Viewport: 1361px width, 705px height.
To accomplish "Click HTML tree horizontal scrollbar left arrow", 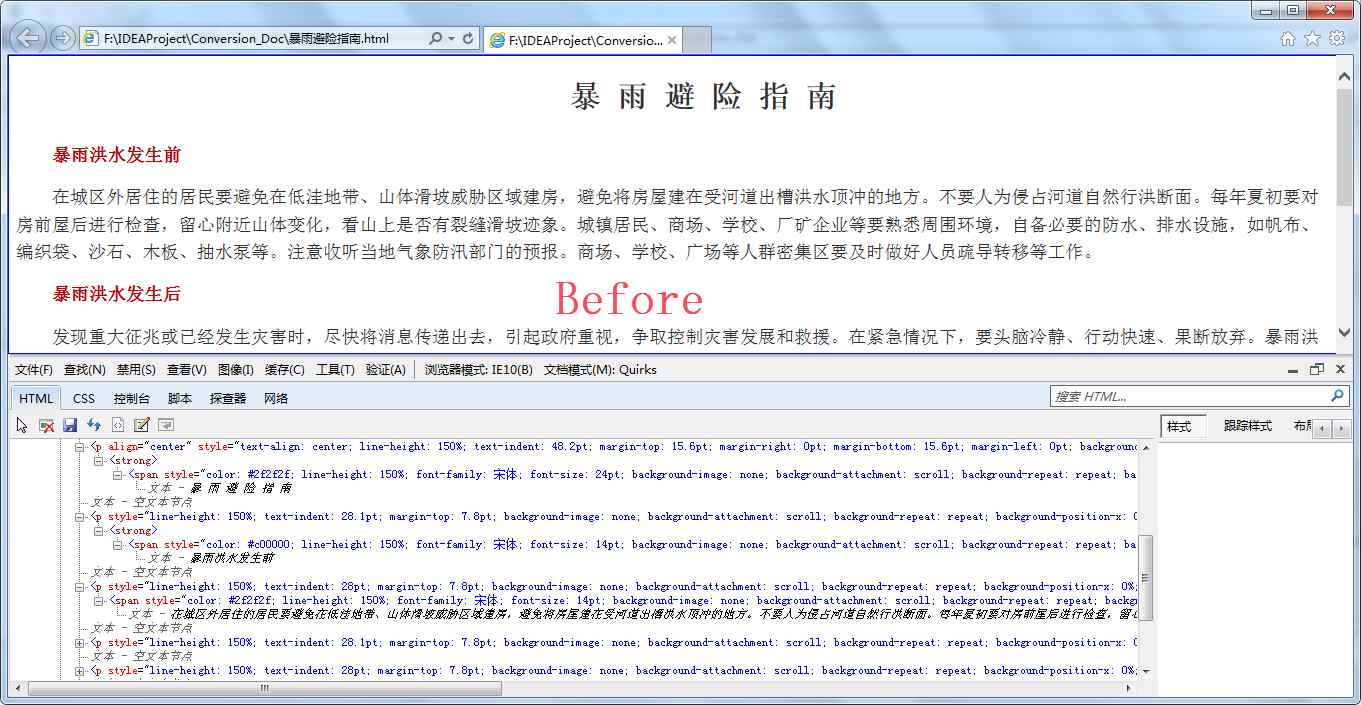I will (x=20, y=688).
